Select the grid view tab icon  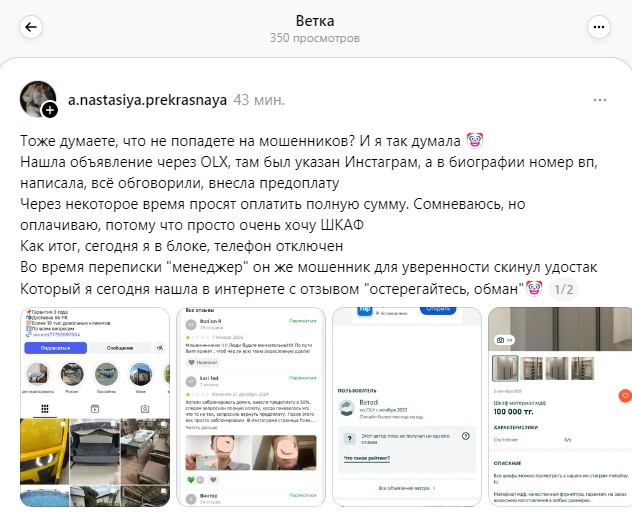click(45, 409)
